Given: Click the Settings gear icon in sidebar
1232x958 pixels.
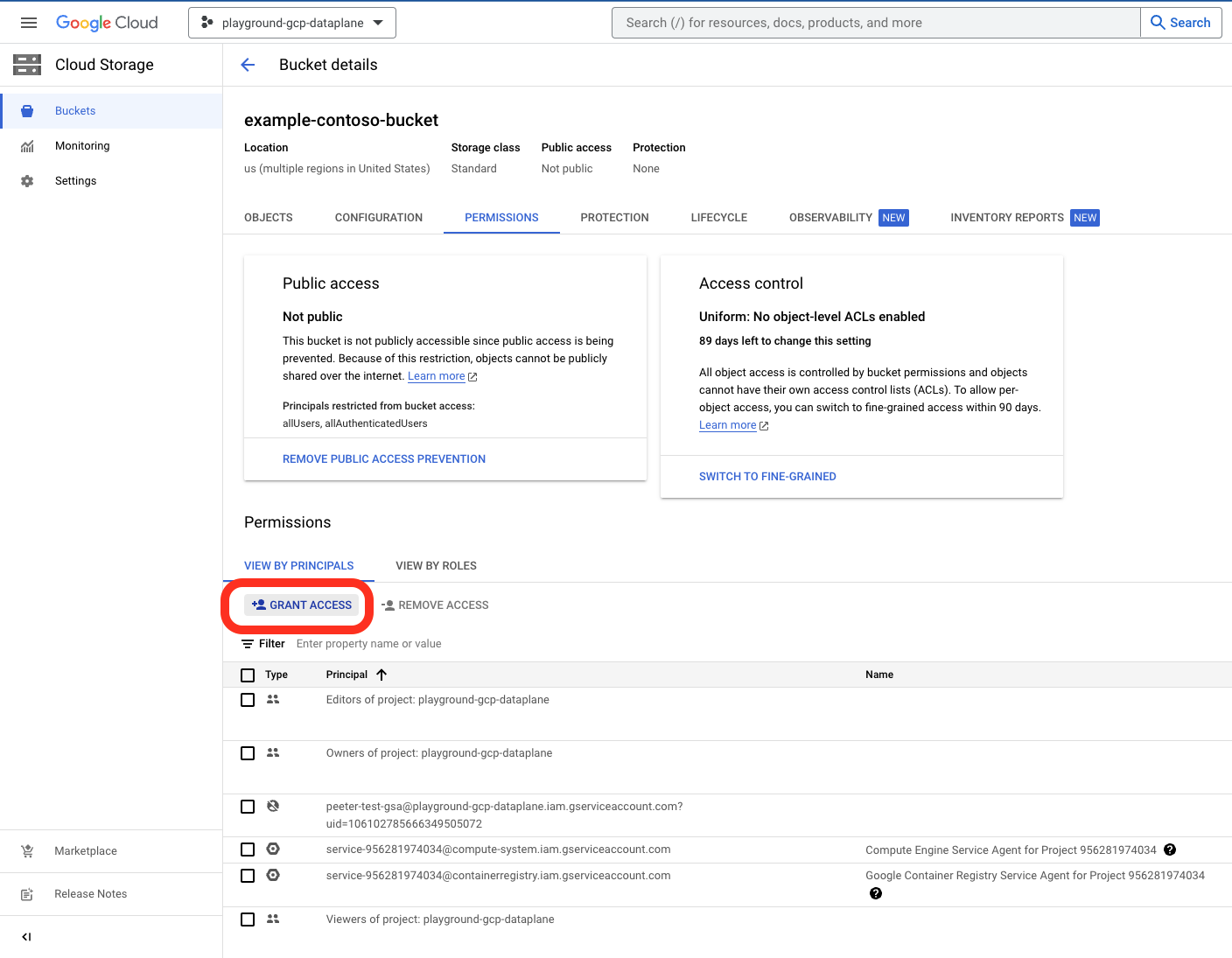Looking at the screenshot, I should pyautogui.click(x=27, y=181).
